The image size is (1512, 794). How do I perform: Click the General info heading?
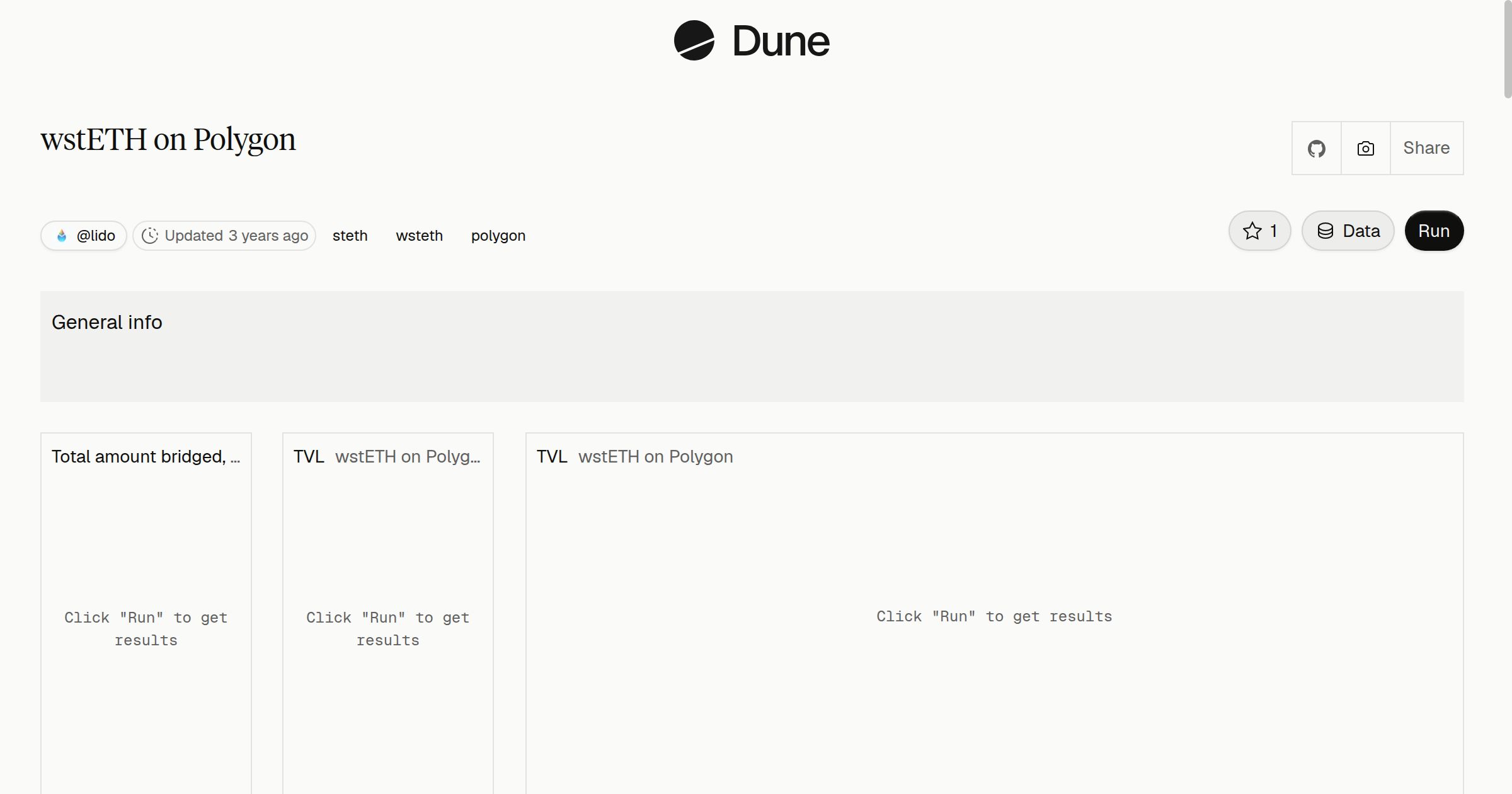pyautogui.click(x=107, y=322)
